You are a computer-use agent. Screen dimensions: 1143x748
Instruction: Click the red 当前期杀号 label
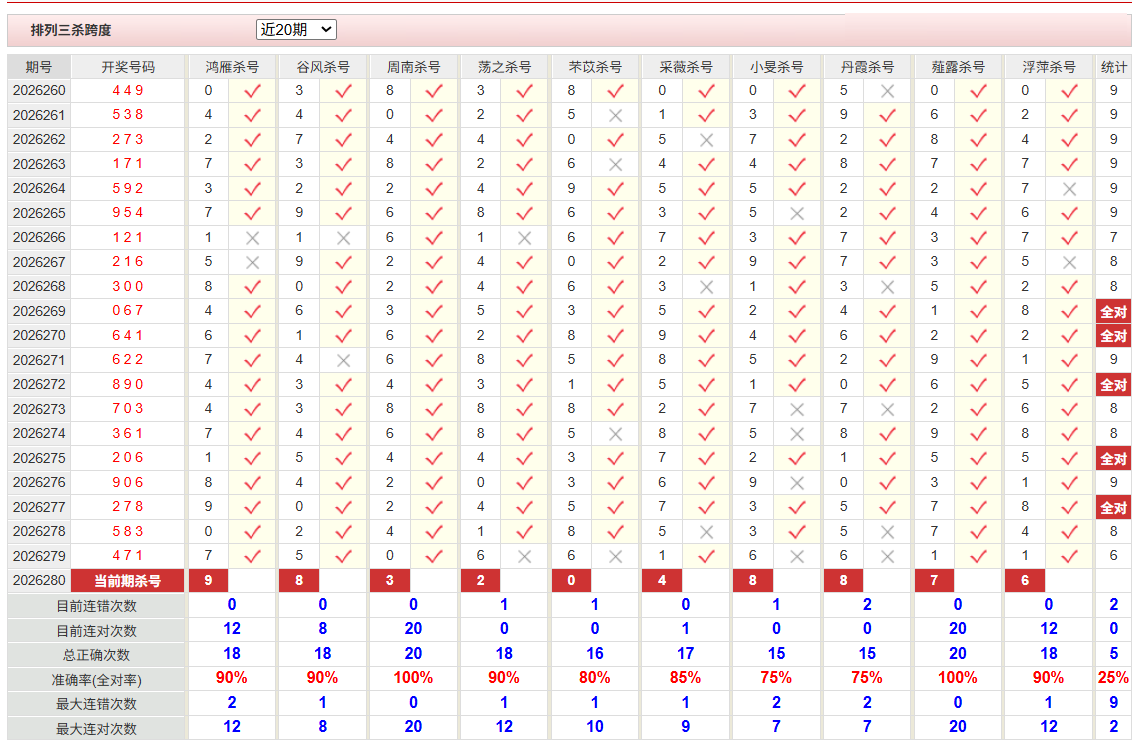coord(128,581)
